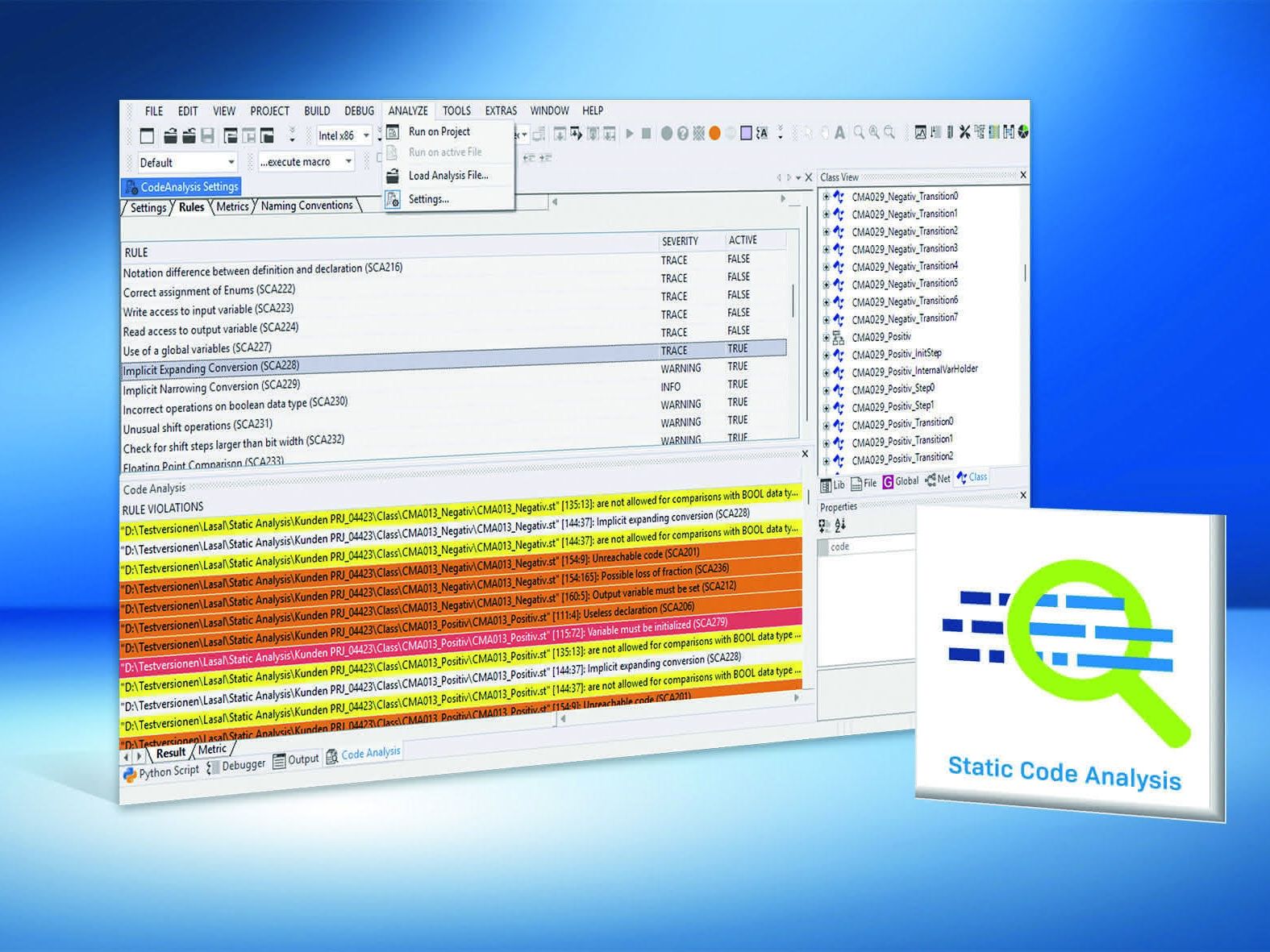Click the square Stop toolbar icon
The image size is (1270, 952).
[x=646, y=133]
